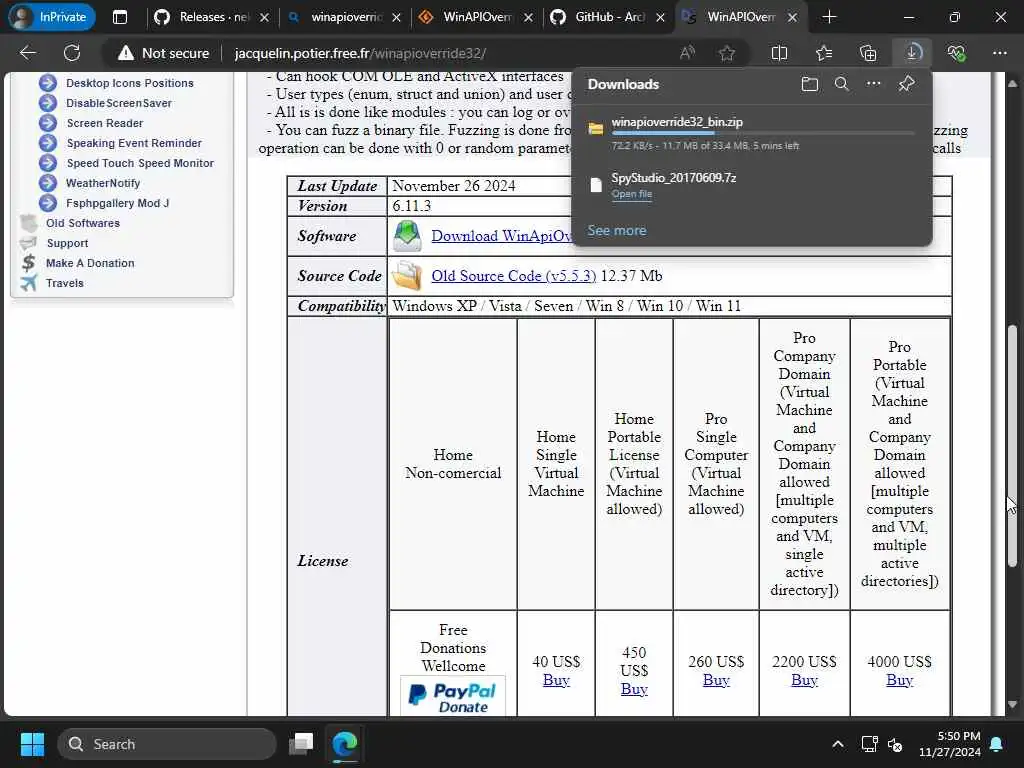Click Buy under 2200 US$
The image size is (1024, 768).
click(804, 680)
